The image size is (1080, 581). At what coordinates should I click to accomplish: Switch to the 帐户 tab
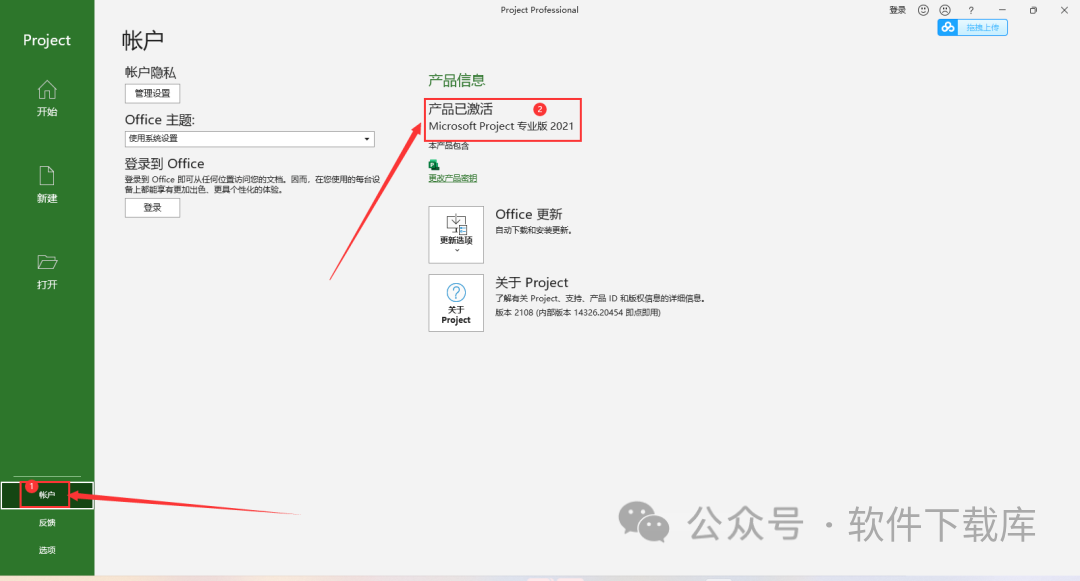coord(47,495)
